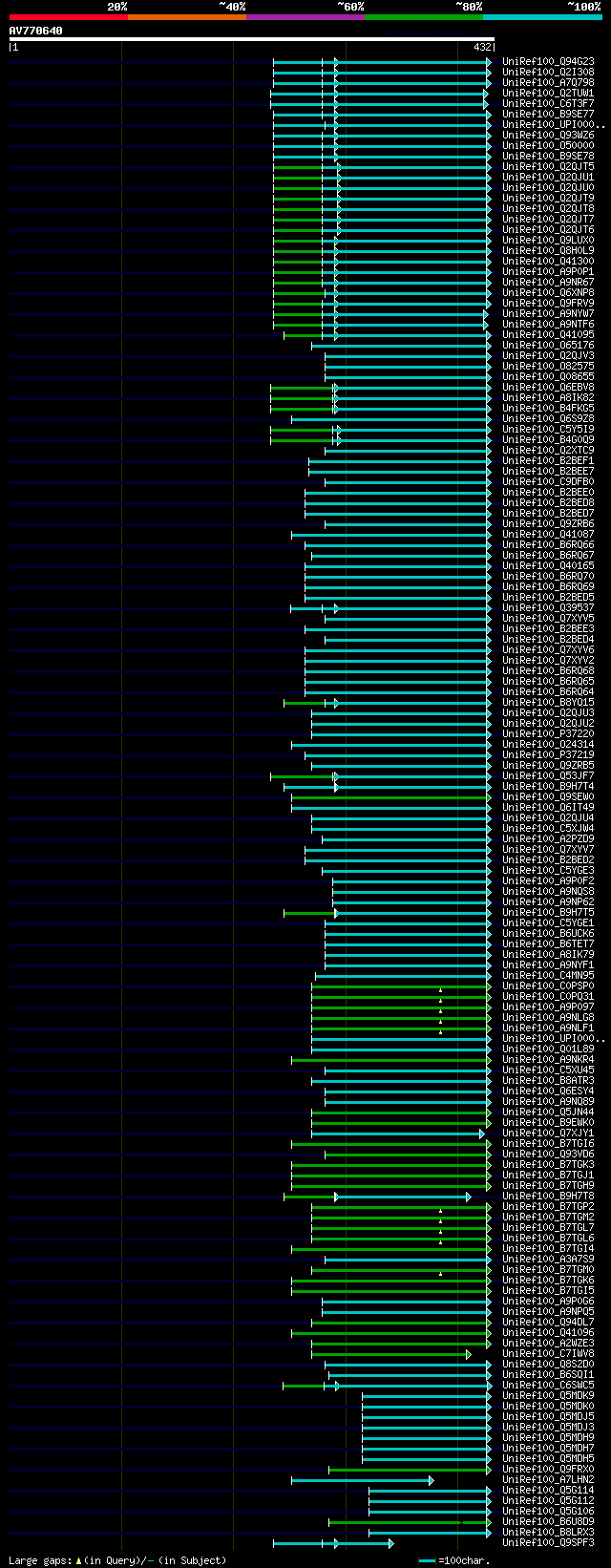Screen dimensions: 611x1568
Task: Click label UniRef100_Q5G114
Action: click(548, 1491)
